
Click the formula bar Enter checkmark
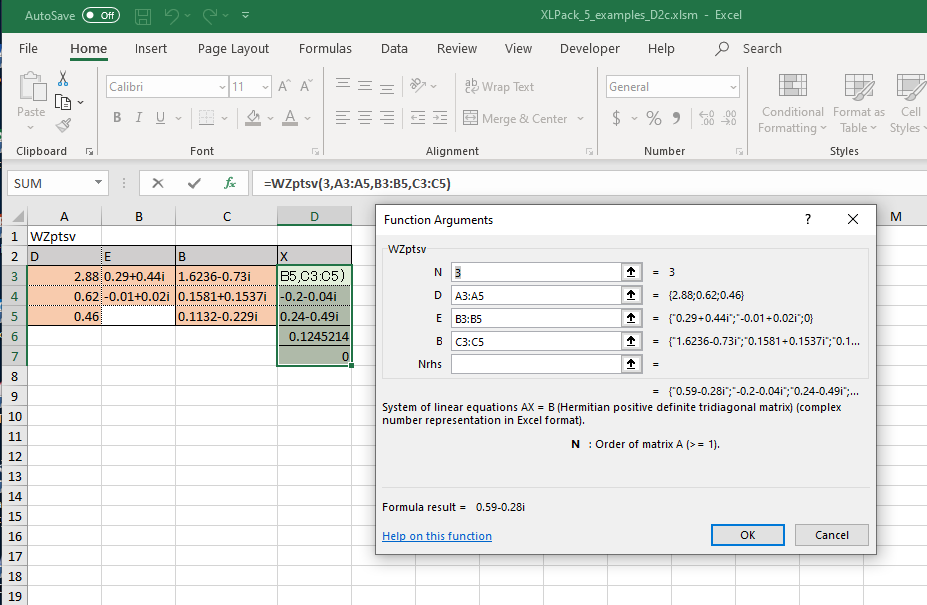[x=194, y=183]
